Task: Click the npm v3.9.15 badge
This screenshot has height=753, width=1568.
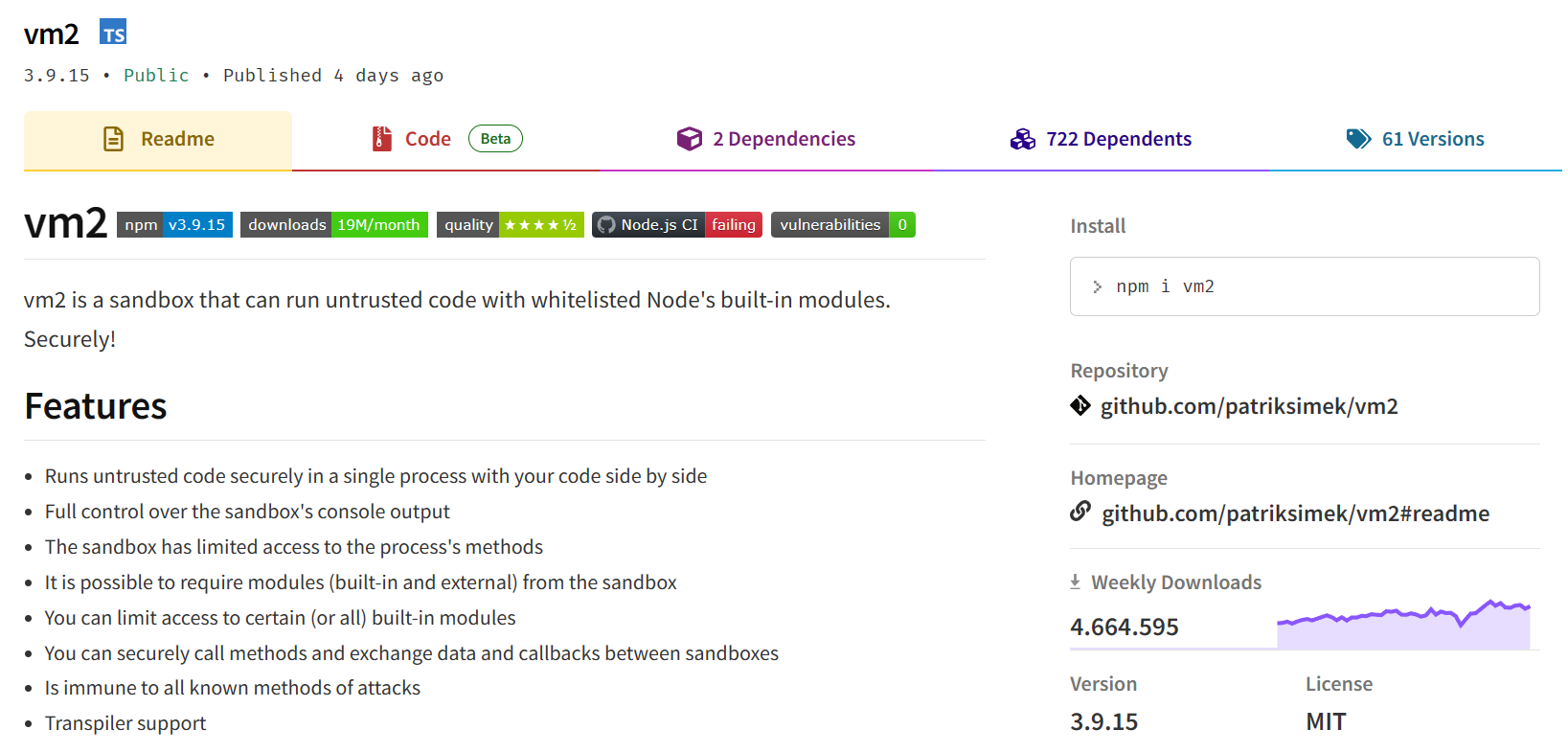Action: (x=174, y=225)
